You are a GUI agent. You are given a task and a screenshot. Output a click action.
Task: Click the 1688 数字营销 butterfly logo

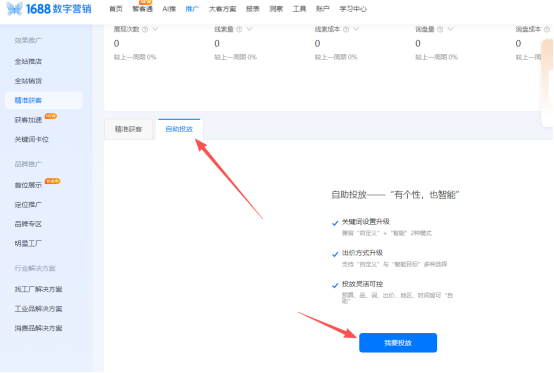click(x=14, y=8)
